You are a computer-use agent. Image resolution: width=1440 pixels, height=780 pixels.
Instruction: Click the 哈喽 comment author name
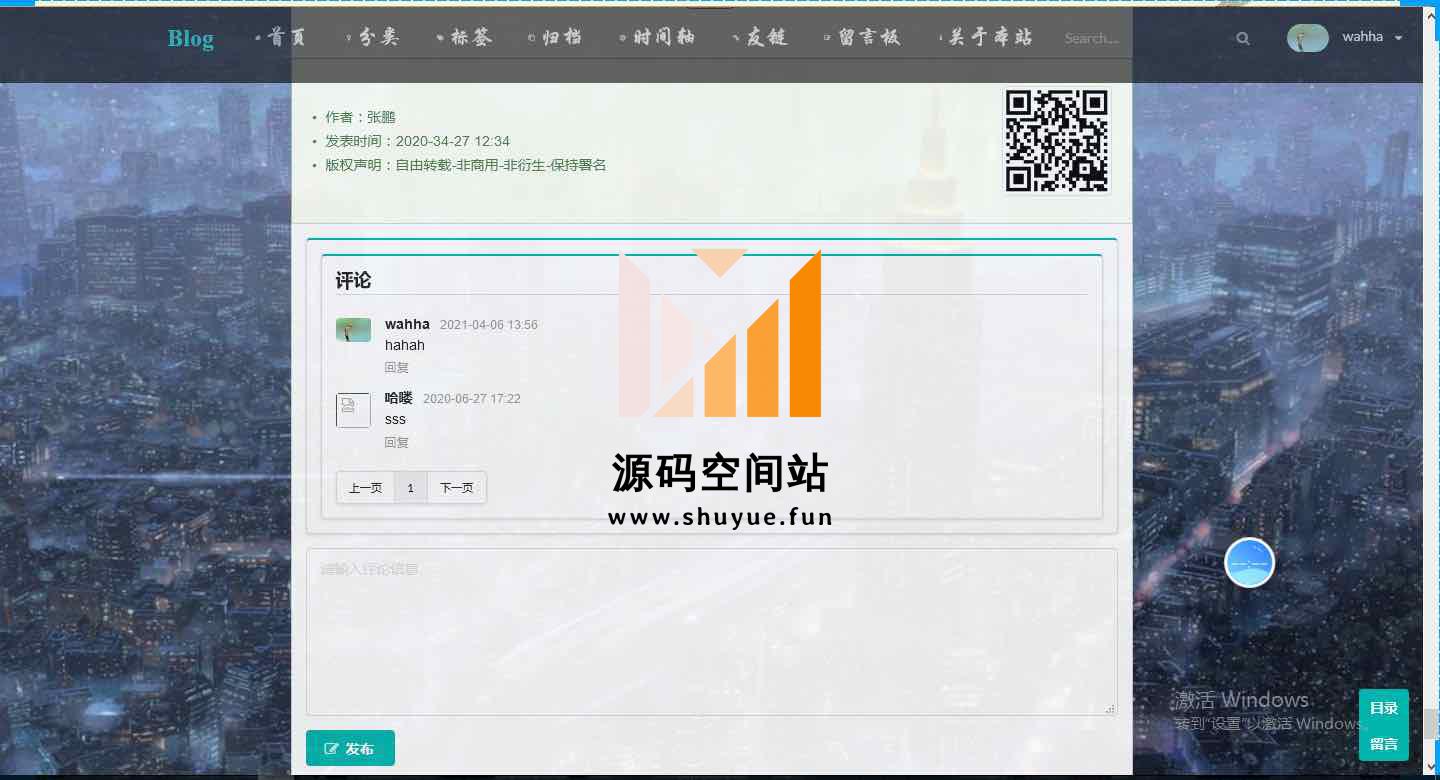pyautogui.click(x=399, y=398)
